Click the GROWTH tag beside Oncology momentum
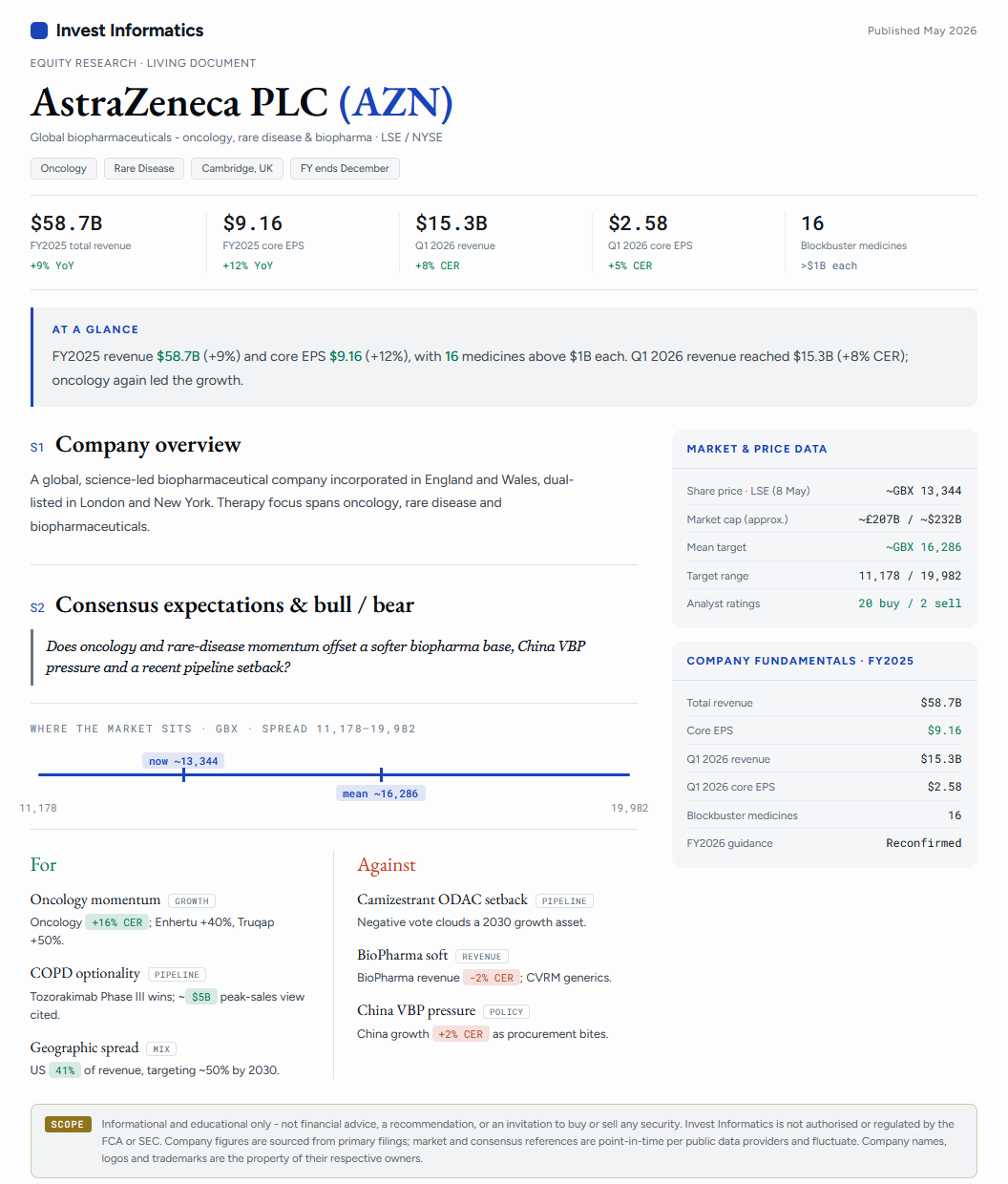Screen dimensions: 1008x1184 click(192, 900)
